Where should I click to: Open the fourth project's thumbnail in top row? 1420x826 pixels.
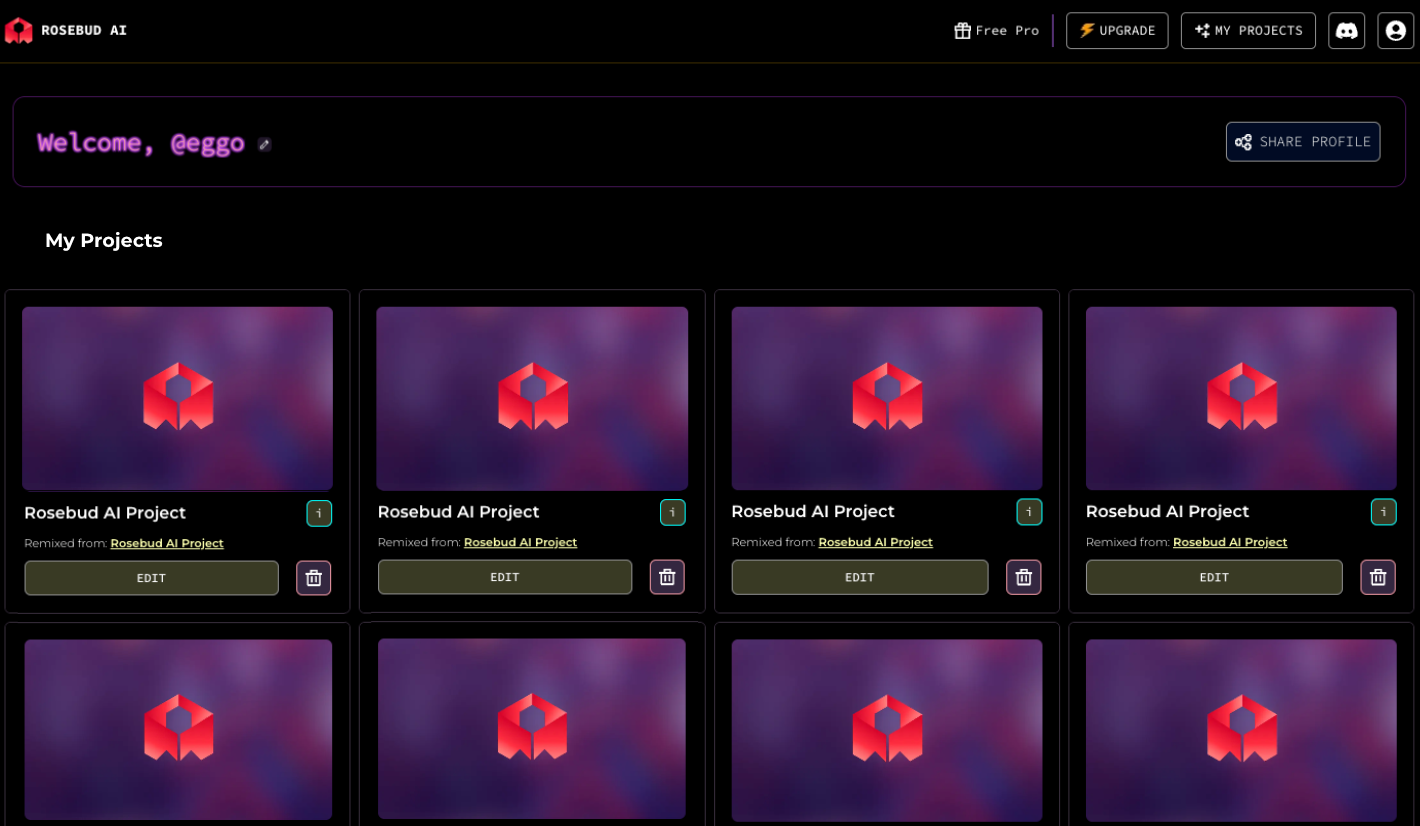1241,398
